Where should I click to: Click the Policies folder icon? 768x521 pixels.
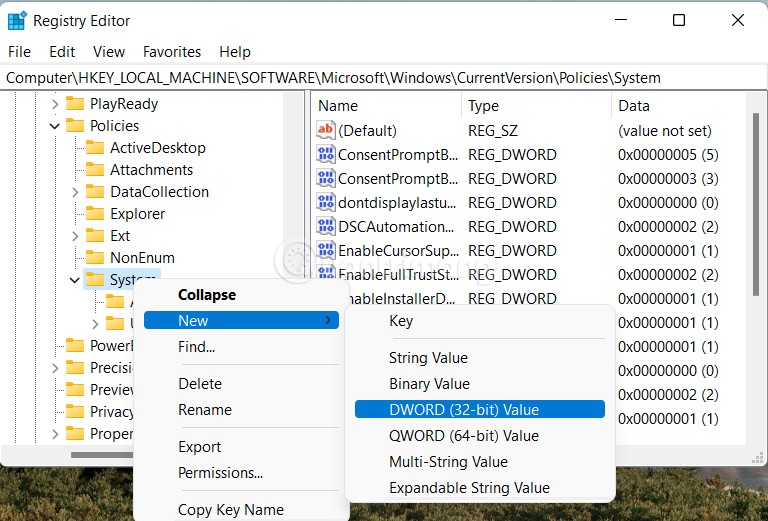pyautogui.click(x=75, y=126)
